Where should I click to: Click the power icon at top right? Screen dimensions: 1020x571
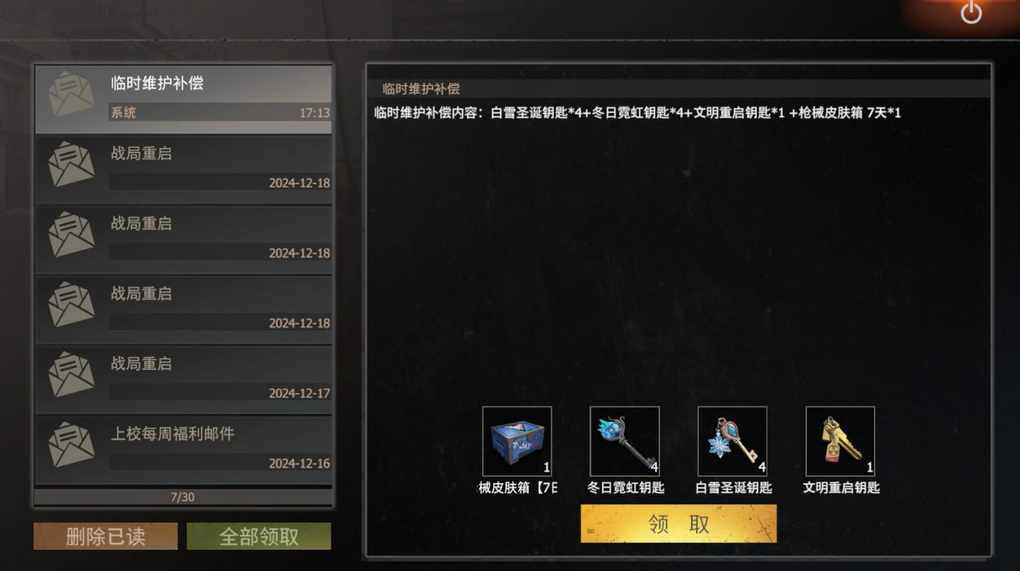[x=971, y=12]
